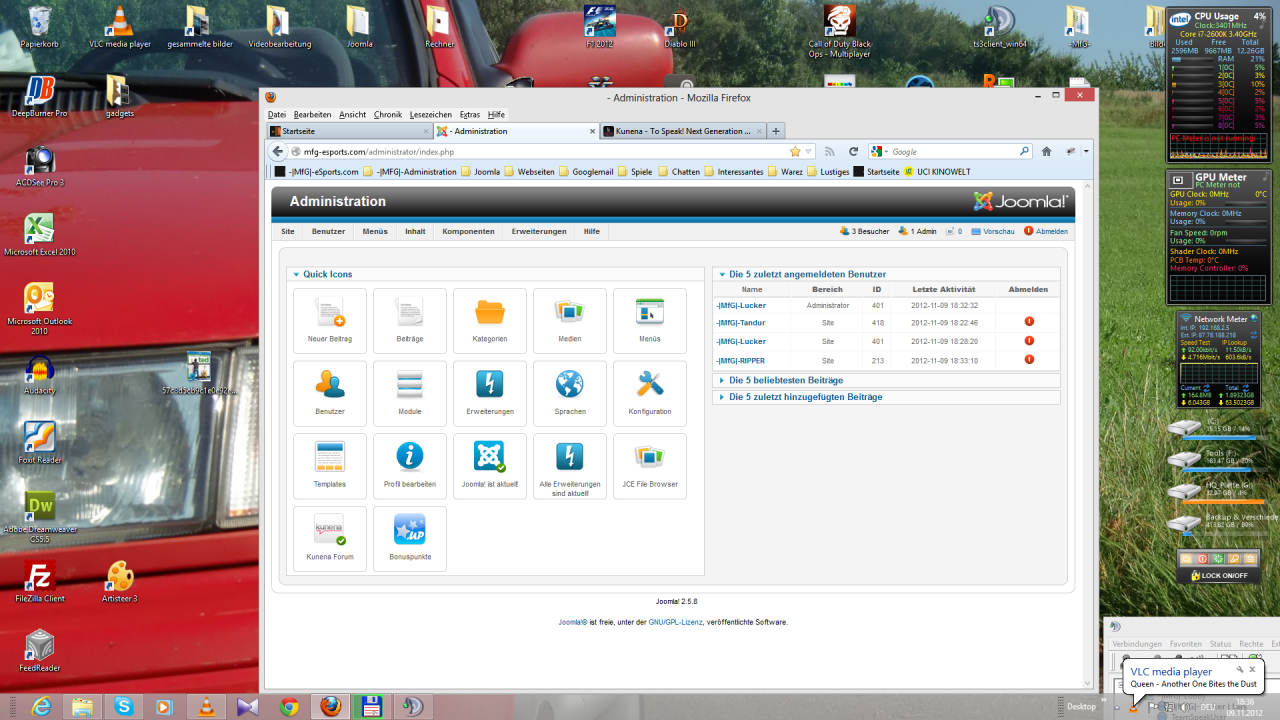This screenshot has height=720, width=1280.
Task: Open the JCE File Browser icon
Action: 650,465
